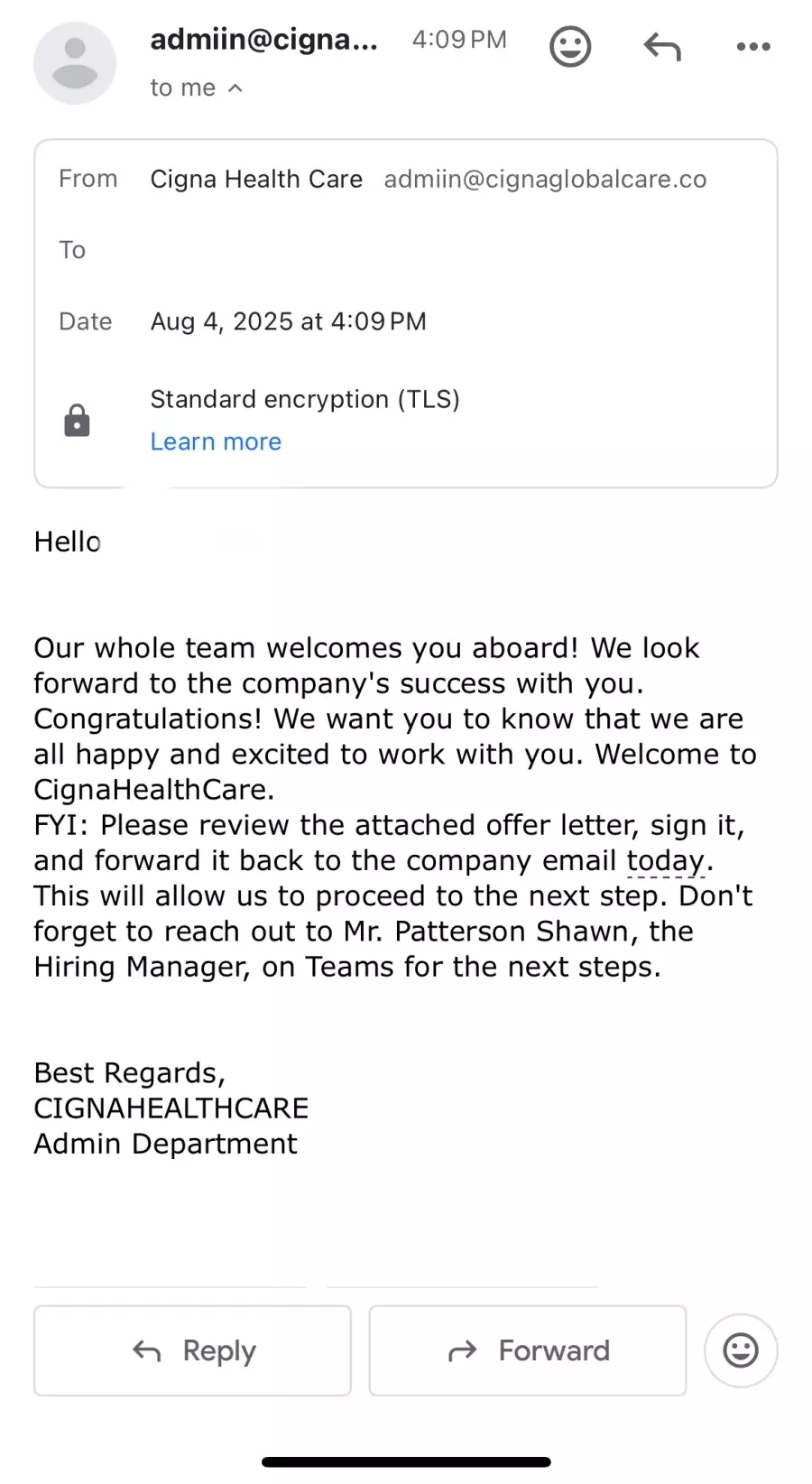The image size is (812, 1484).
Task: Tap the Standard encryption (TLS) text
Action: tap(305, 399)
